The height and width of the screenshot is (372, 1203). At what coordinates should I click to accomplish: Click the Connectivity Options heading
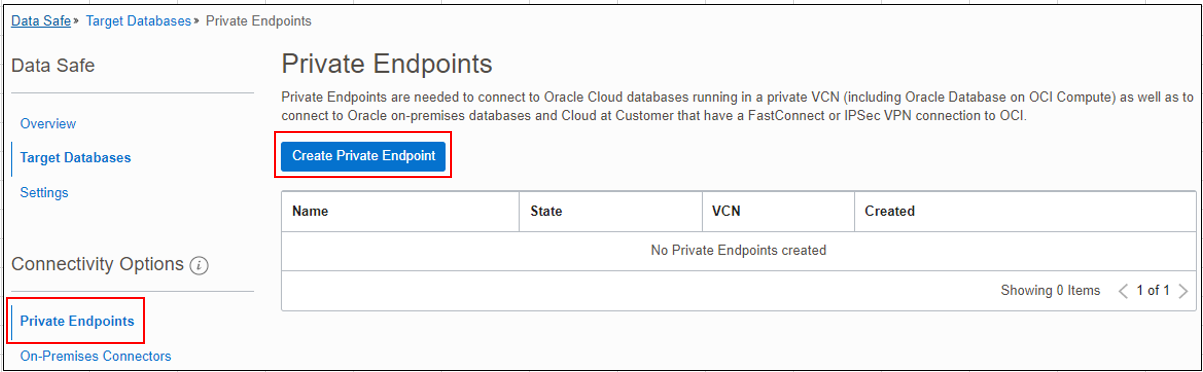97,264
